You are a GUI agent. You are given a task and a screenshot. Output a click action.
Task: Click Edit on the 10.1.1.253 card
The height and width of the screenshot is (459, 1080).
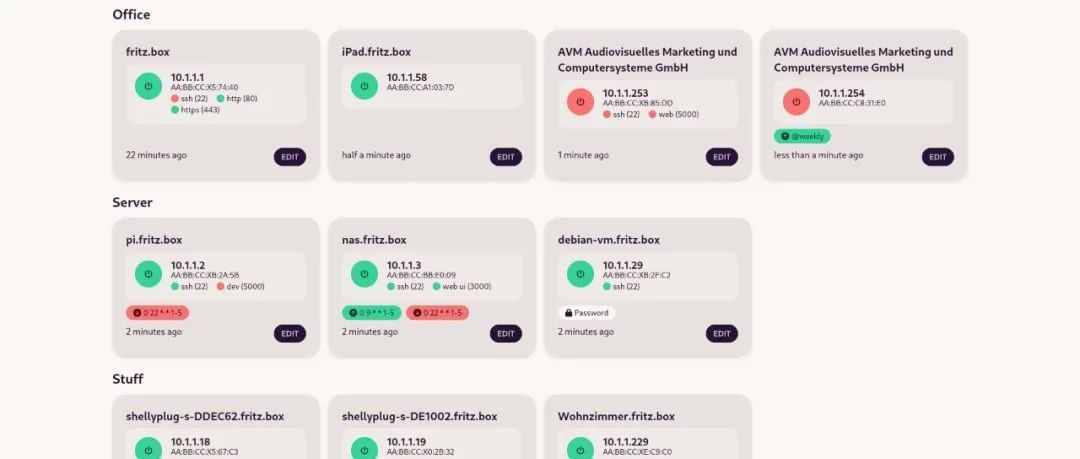[722, 157]
